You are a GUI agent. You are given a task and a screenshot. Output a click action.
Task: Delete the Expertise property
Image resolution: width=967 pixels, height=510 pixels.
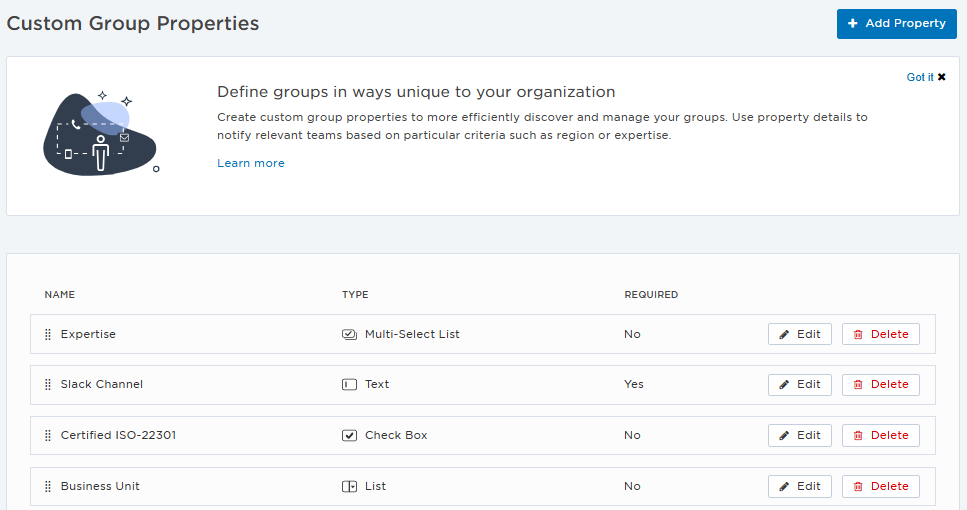880,335
